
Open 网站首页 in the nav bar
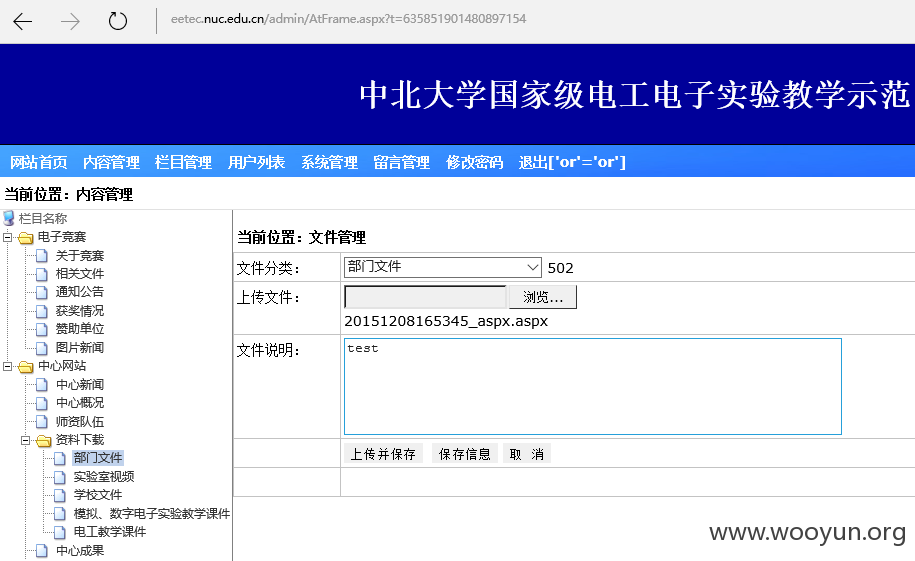click(x=39, y=162)
